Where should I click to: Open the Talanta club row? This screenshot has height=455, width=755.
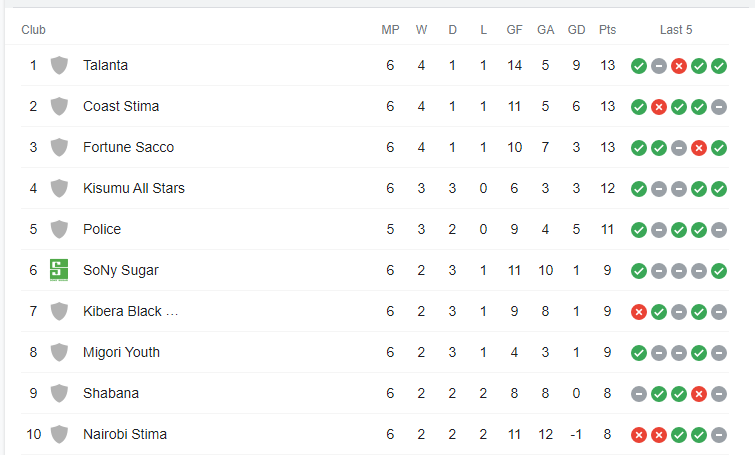(375, 65)
